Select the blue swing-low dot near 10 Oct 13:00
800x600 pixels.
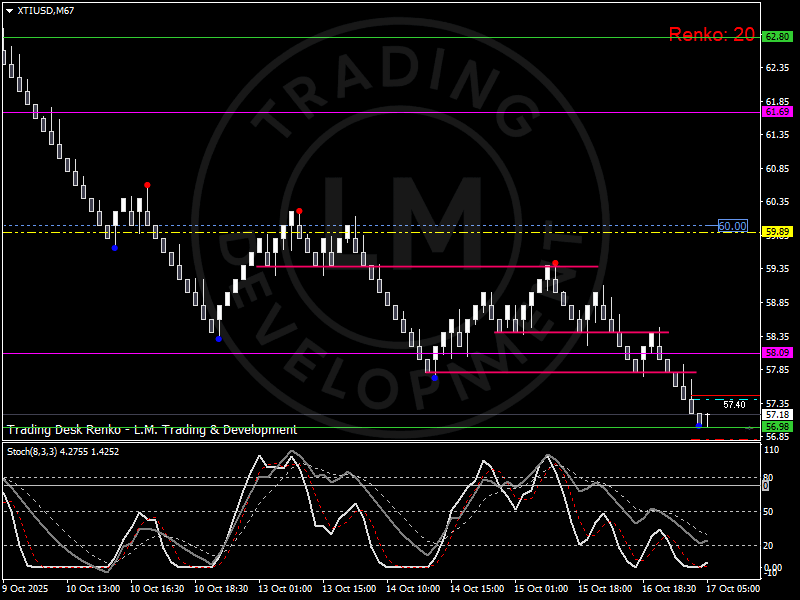coord(115,248)
